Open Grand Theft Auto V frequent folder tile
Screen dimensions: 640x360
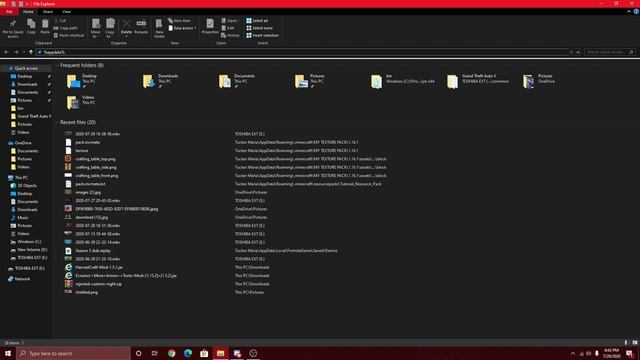pos(478,81)
